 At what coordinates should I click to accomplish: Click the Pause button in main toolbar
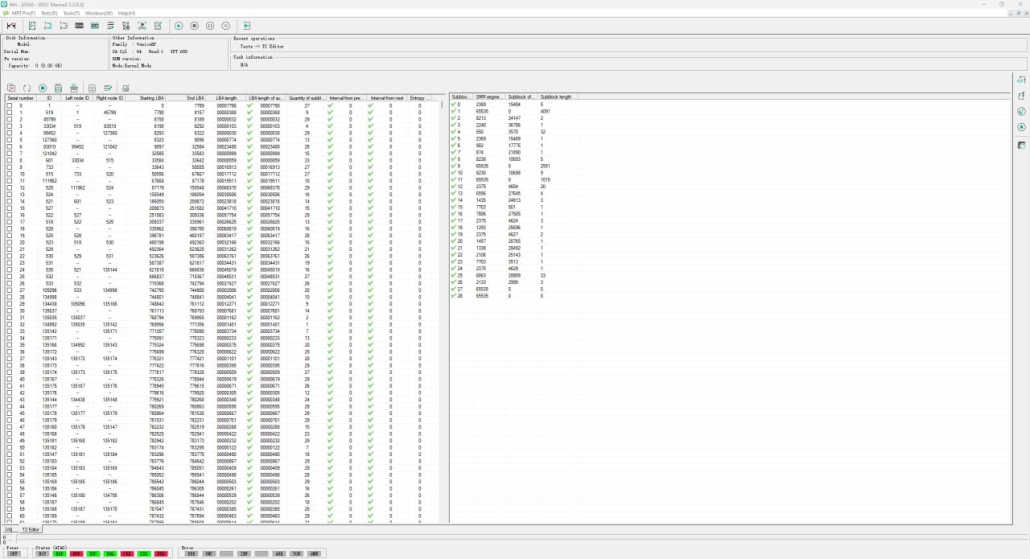(210, 25)
